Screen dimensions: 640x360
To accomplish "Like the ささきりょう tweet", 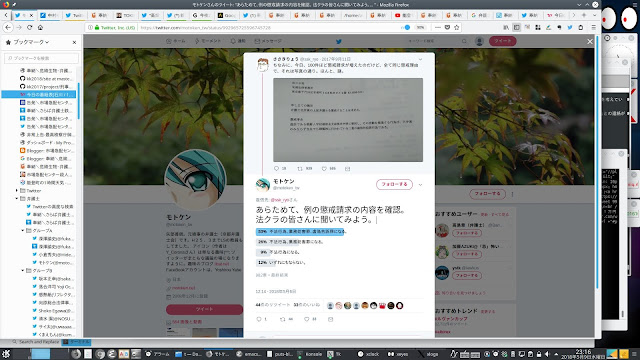I will tap(324, 168).
